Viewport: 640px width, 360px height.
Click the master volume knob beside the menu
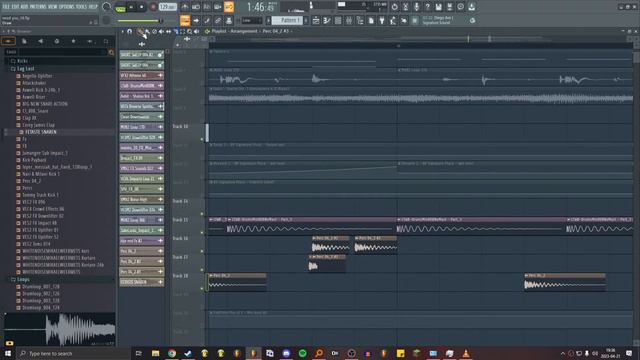click(x=106, y=7)
